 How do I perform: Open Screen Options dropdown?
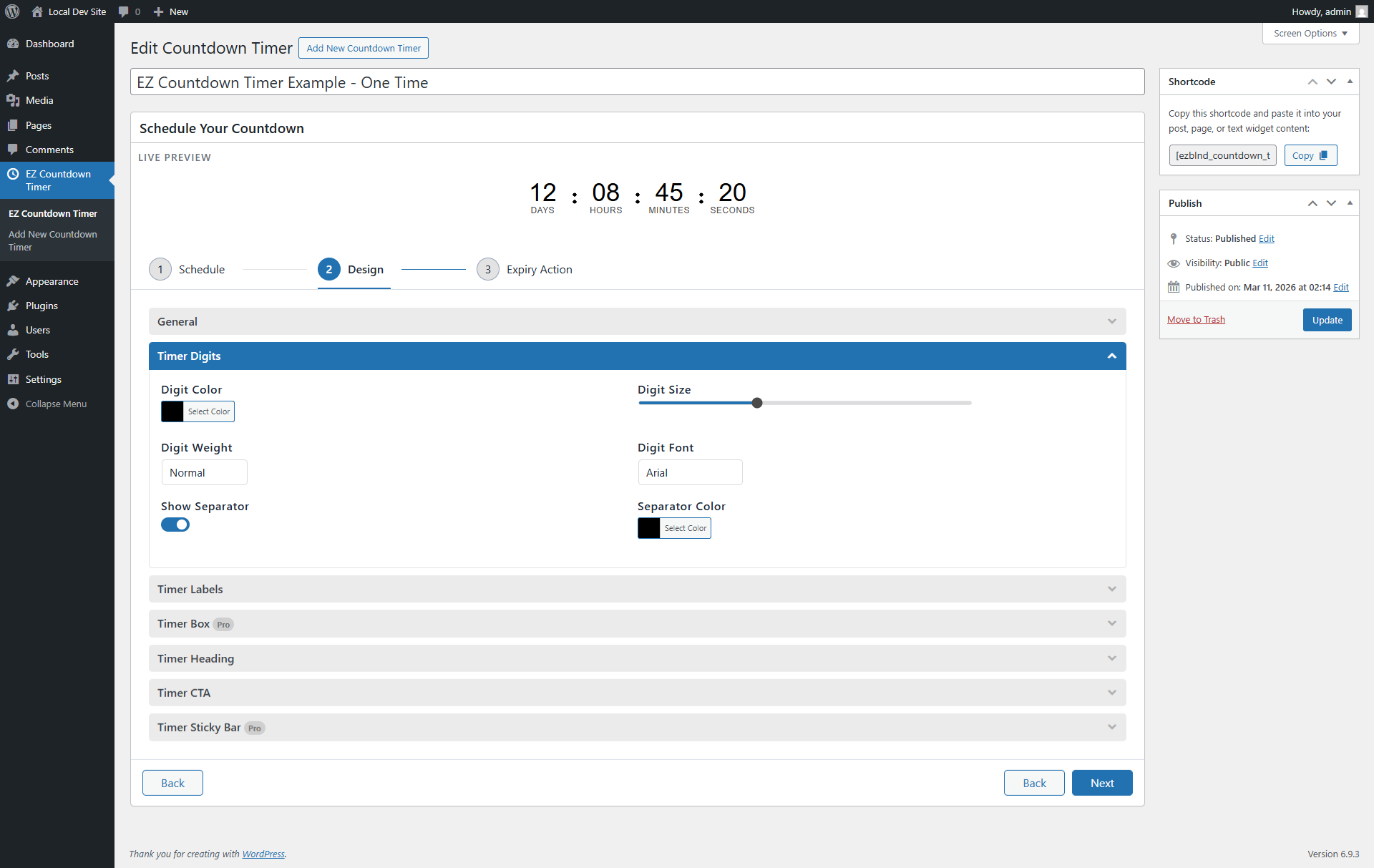pyautogui.click(x=1310, y=34)
